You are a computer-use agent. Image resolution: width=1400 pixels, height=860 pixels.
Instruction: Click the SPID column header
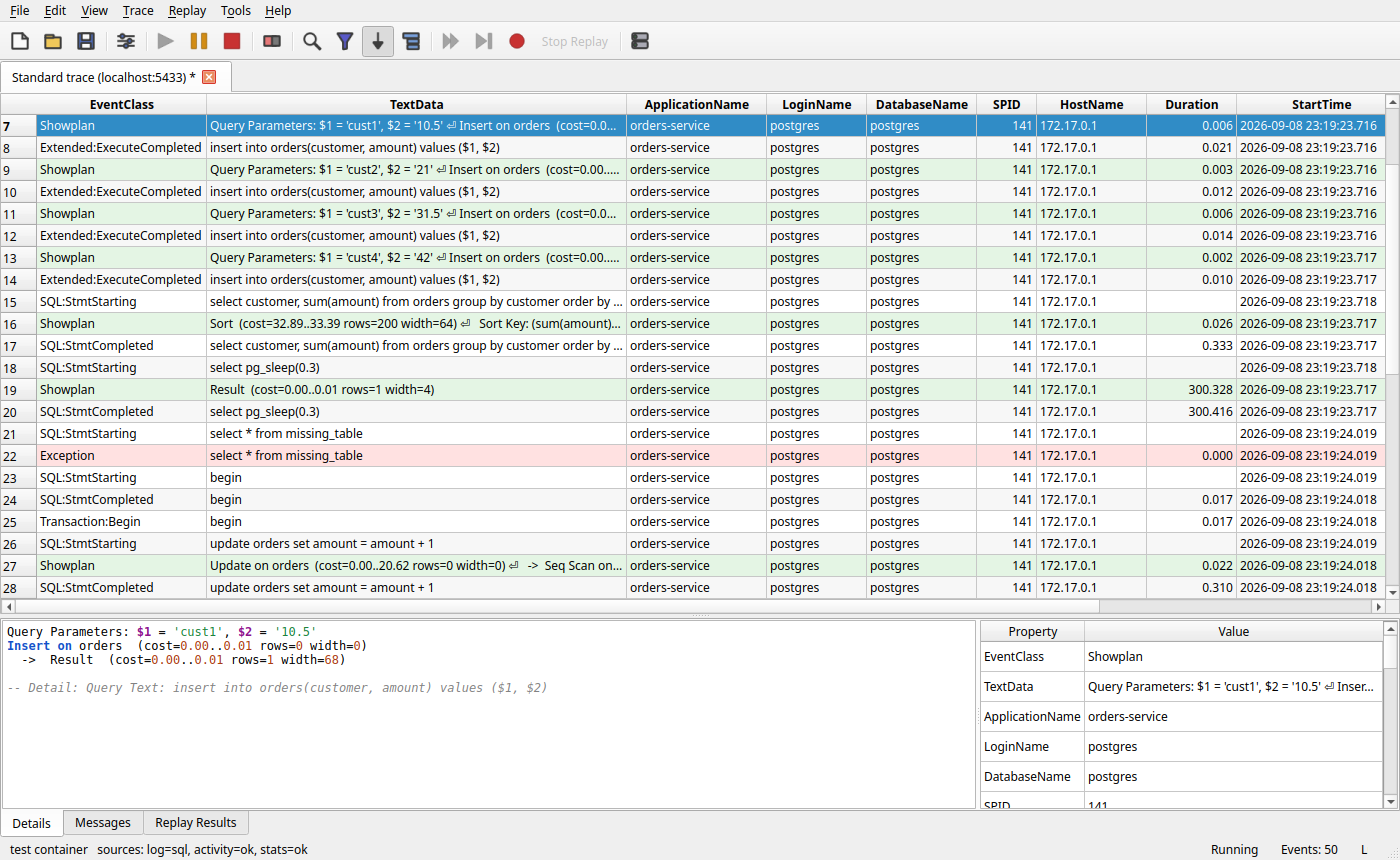tap(1007, 104)
